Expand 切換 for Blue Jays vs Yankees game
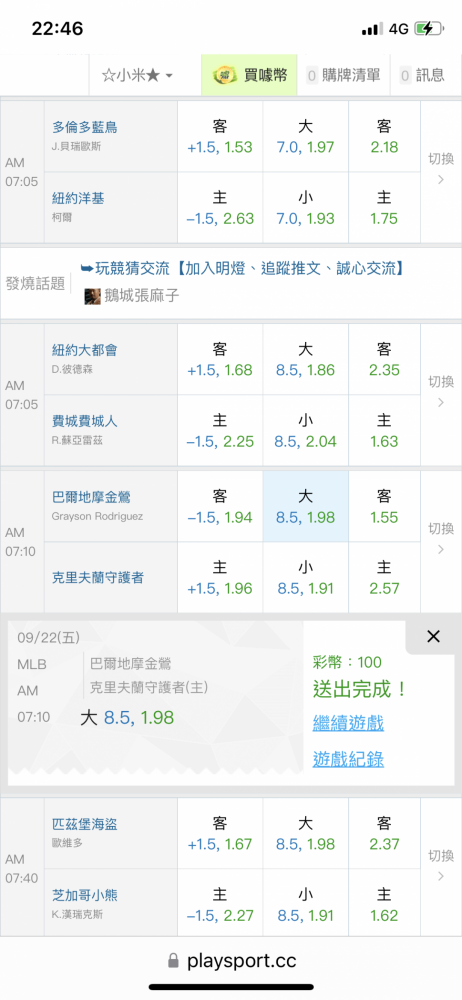 tap(441, 172)
